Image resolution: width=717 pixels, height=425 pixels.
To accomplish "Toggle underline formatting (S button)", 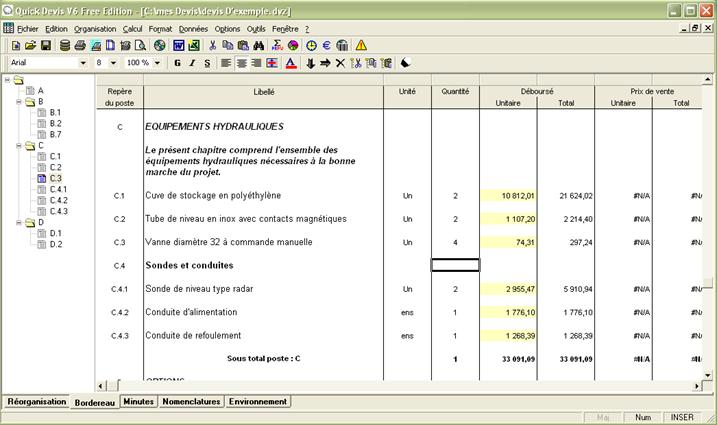I will tap(207, 63).
